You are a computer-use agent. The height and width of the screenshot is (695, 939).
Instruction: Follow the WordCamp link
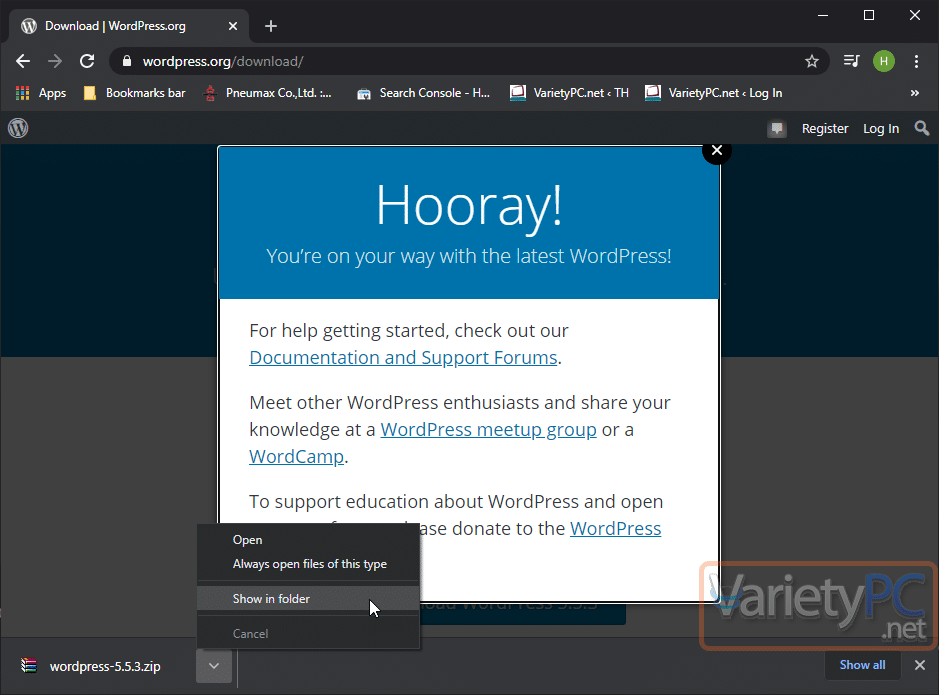click(x=296, y=456)
